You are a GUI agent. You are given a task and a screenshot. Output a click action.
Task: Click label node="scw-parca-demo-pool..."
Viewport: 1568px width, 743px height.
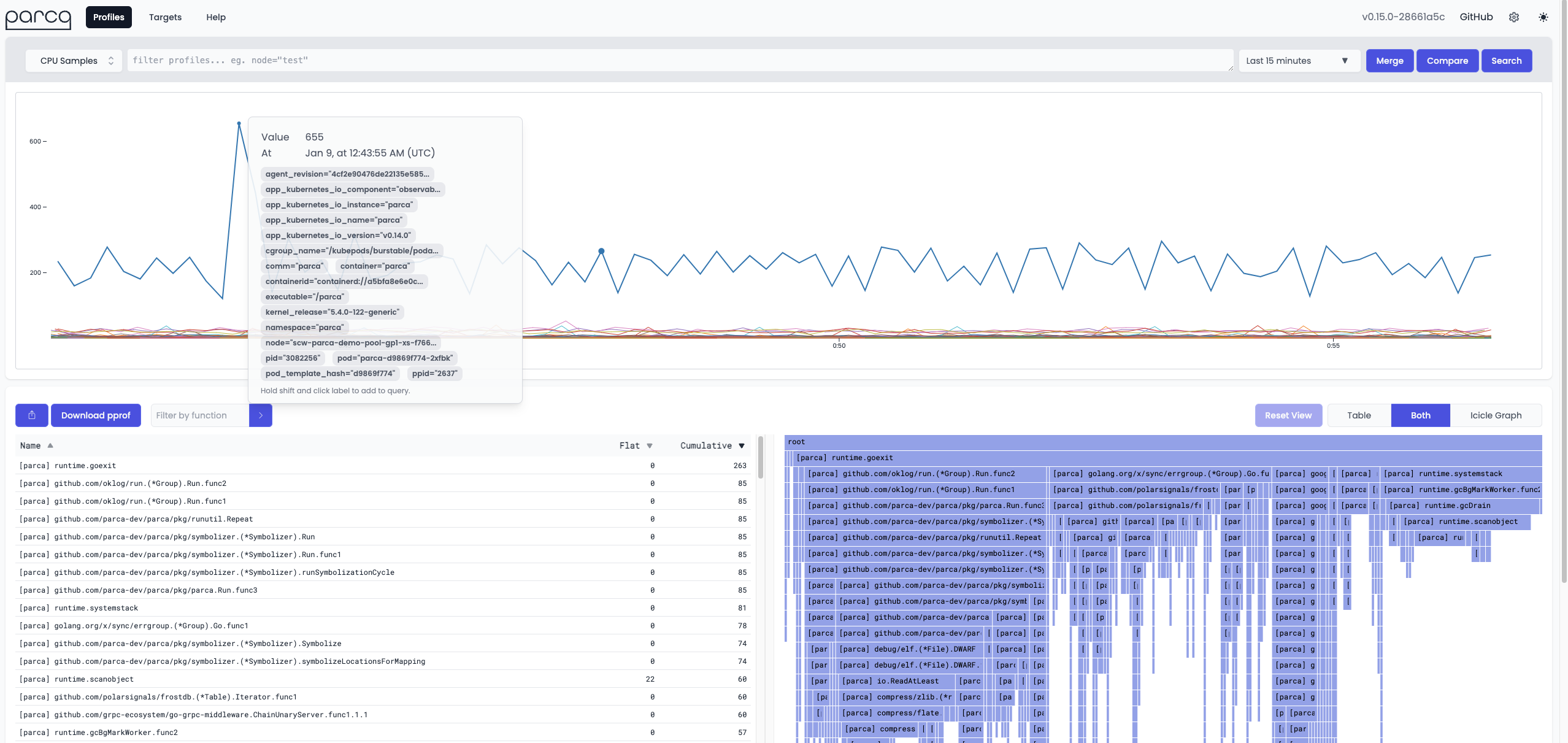click(351, 343)
